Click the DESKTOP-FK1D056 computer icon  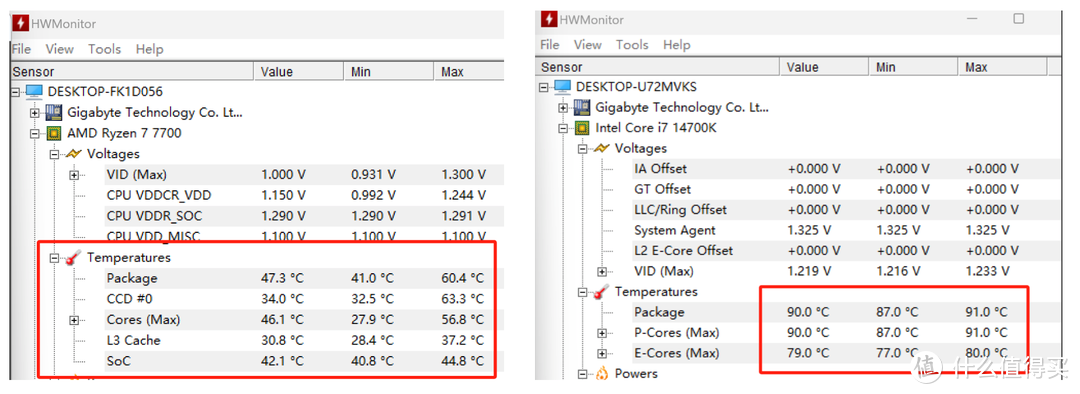click(34, 92)
